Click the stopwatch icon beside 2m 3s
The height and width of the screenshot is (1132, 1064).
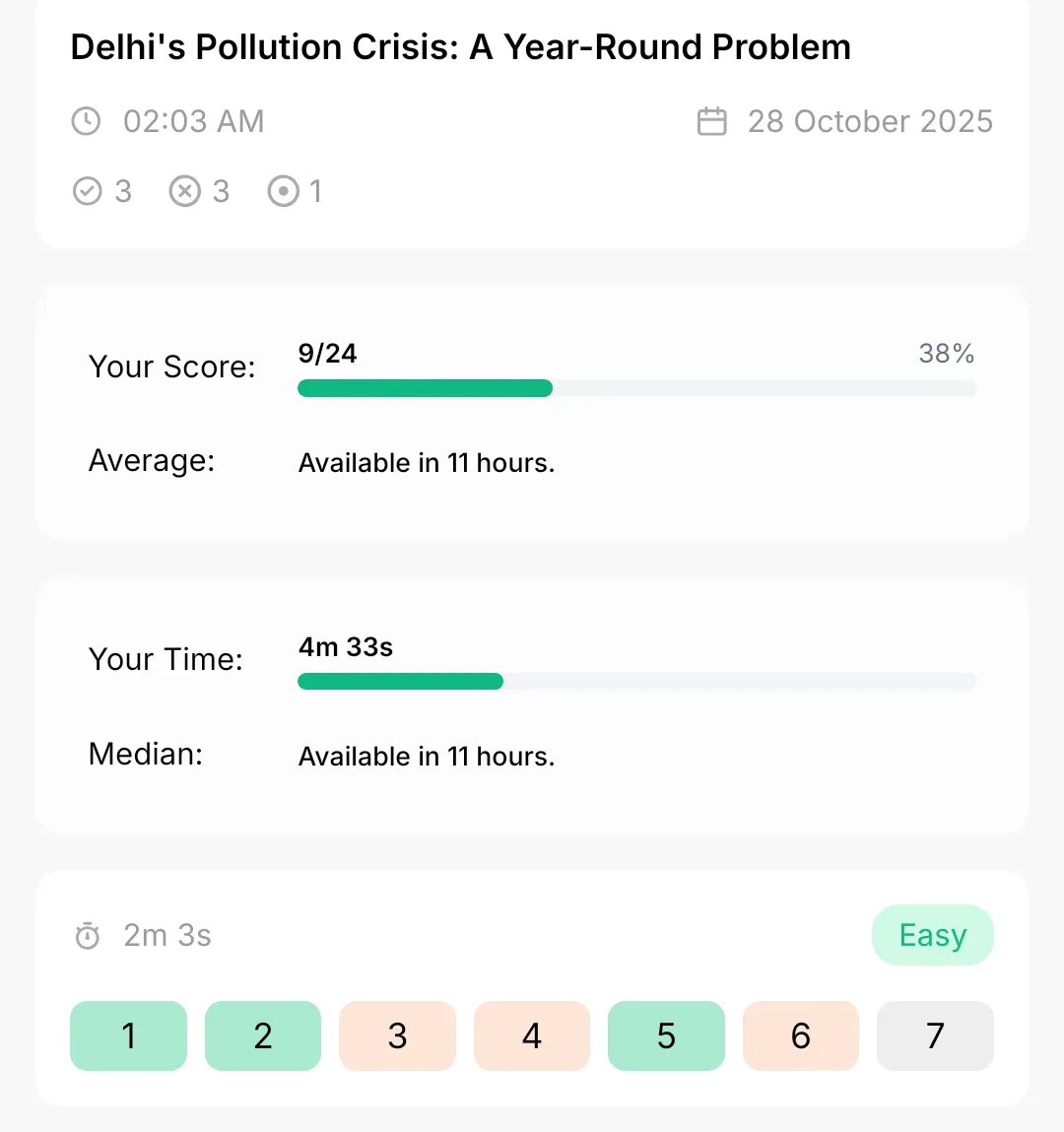[88, 936]
